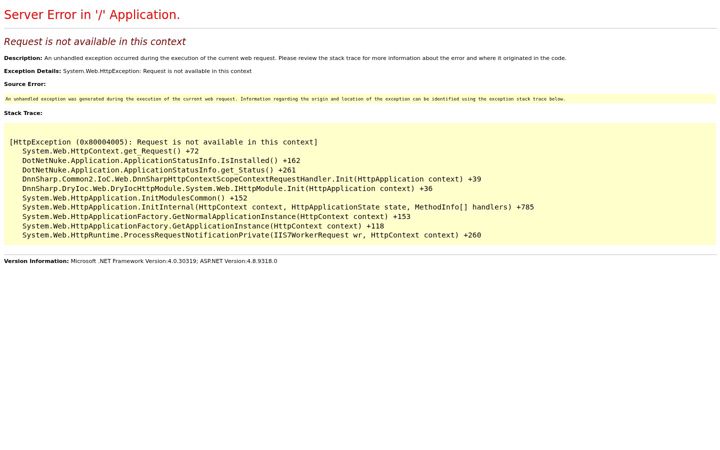
Task: Click the 'Stack Trace:' label
Action: tap(23, 113)
